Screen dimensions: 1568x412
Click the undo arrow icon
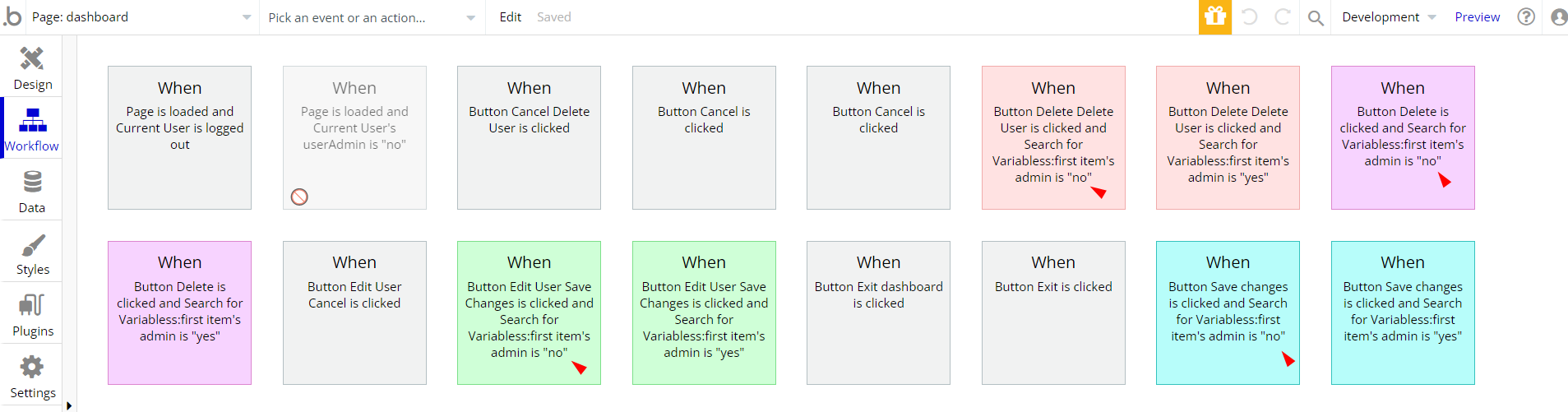(1249, 16)
